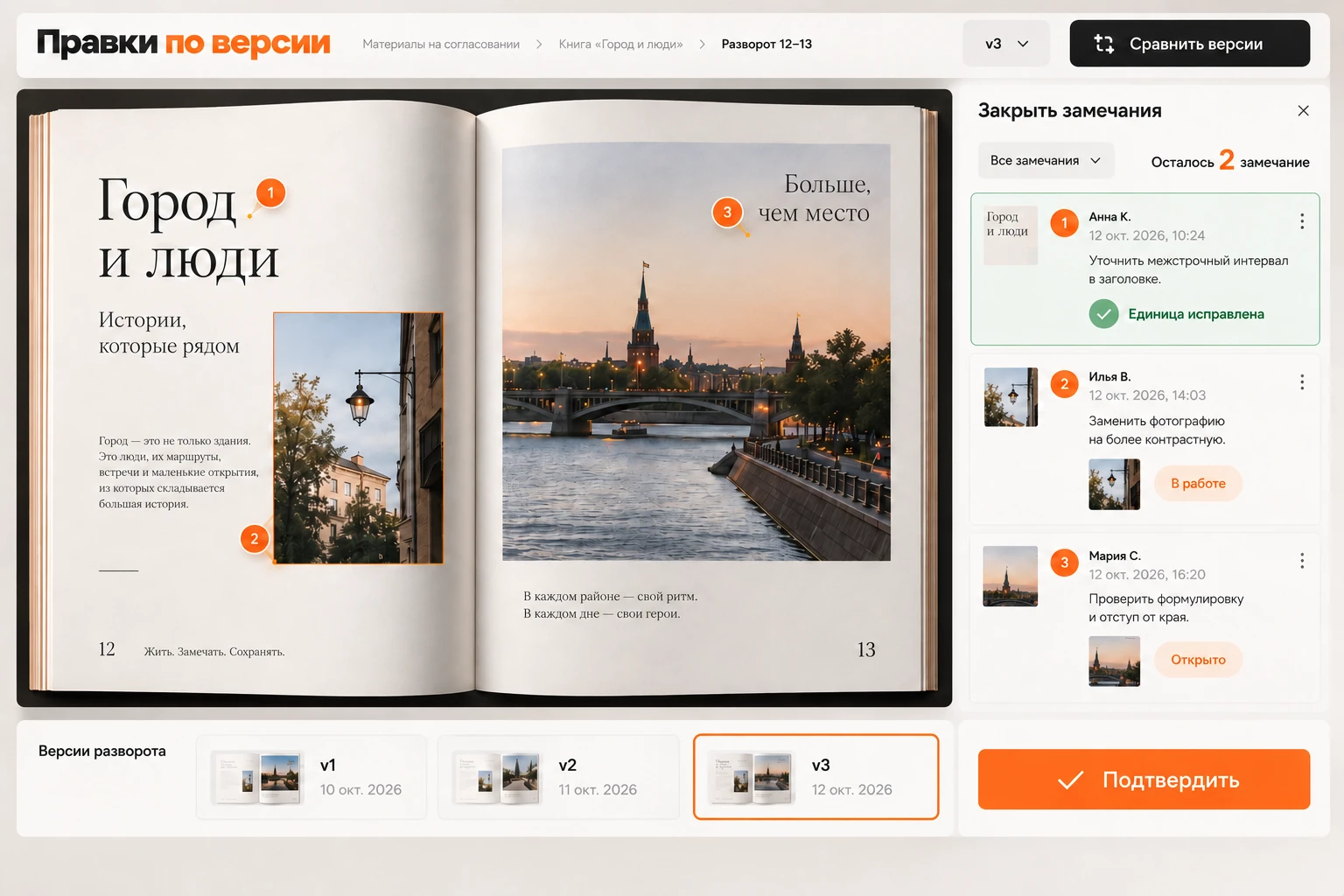
Task: Click the Подтвердить button
Action: point(1144,780)
